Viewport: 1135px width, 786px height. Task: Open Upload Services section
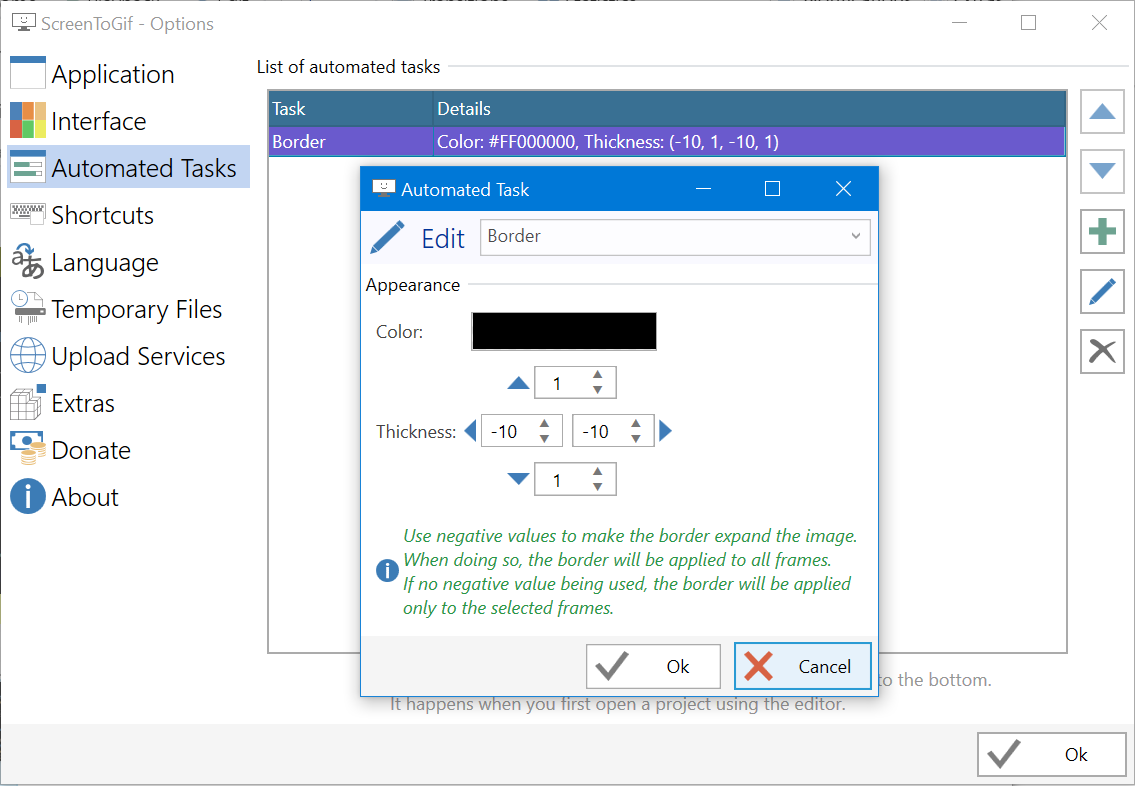(128, 356)
